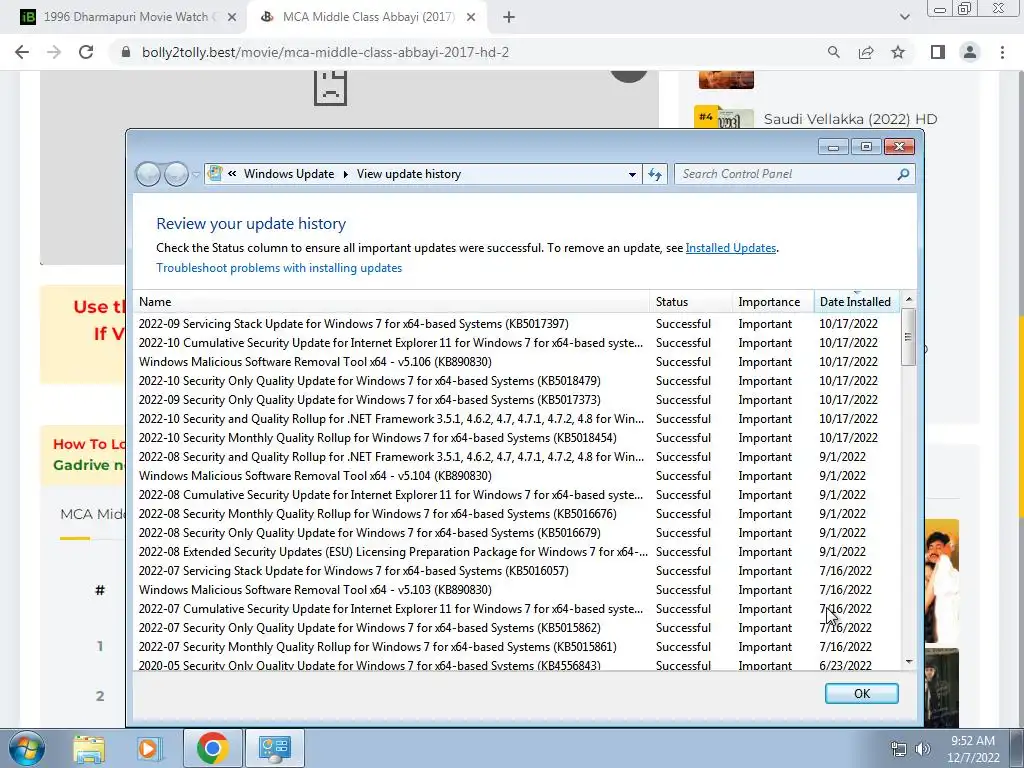The width and height of the screenshot is (1024, 768).
Task: Open the Saudi Vellakka (2022) HD link
Action: [850, 119]
